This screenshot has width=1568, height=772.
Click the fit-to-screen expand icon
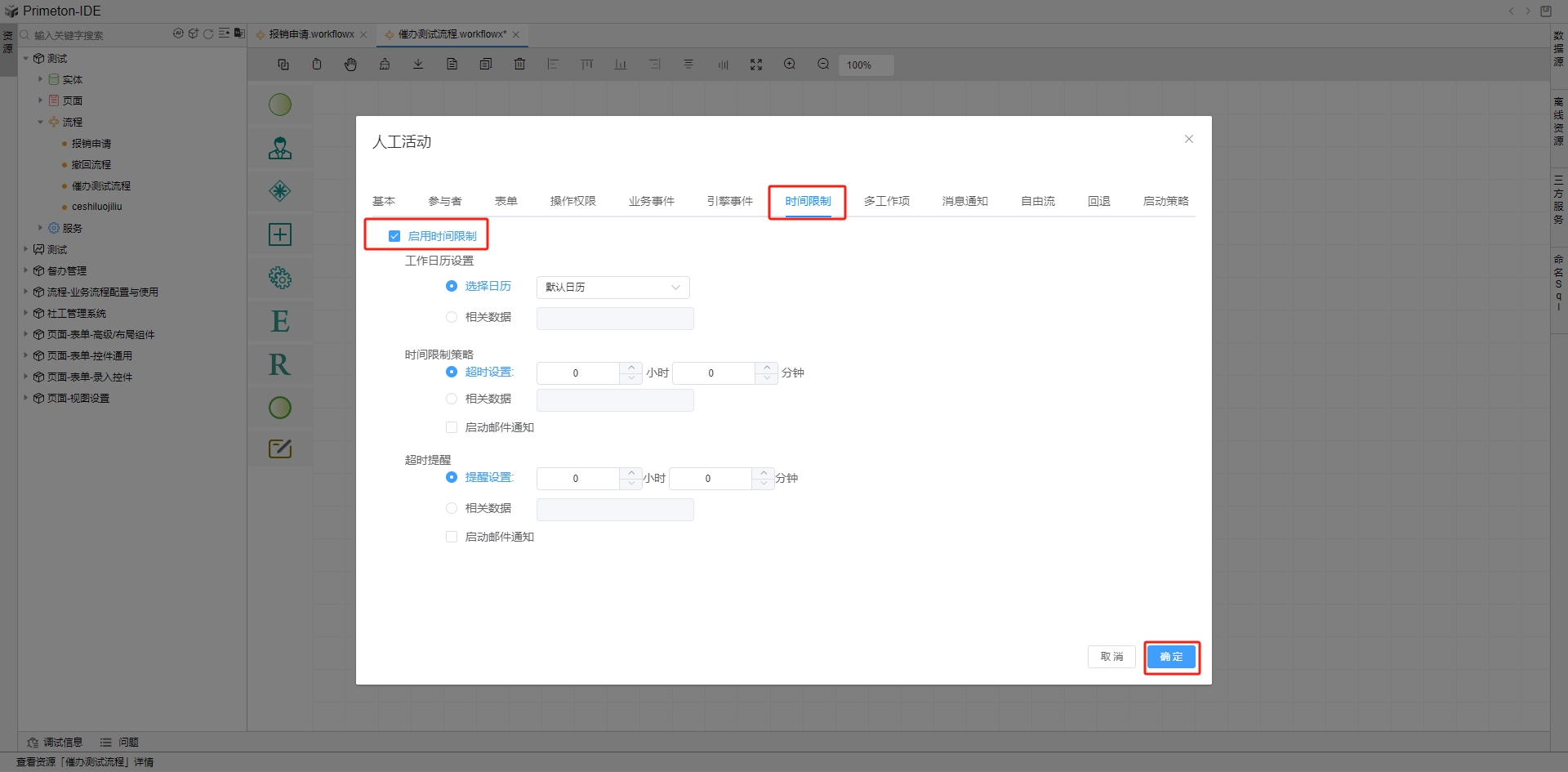[756, 65]
